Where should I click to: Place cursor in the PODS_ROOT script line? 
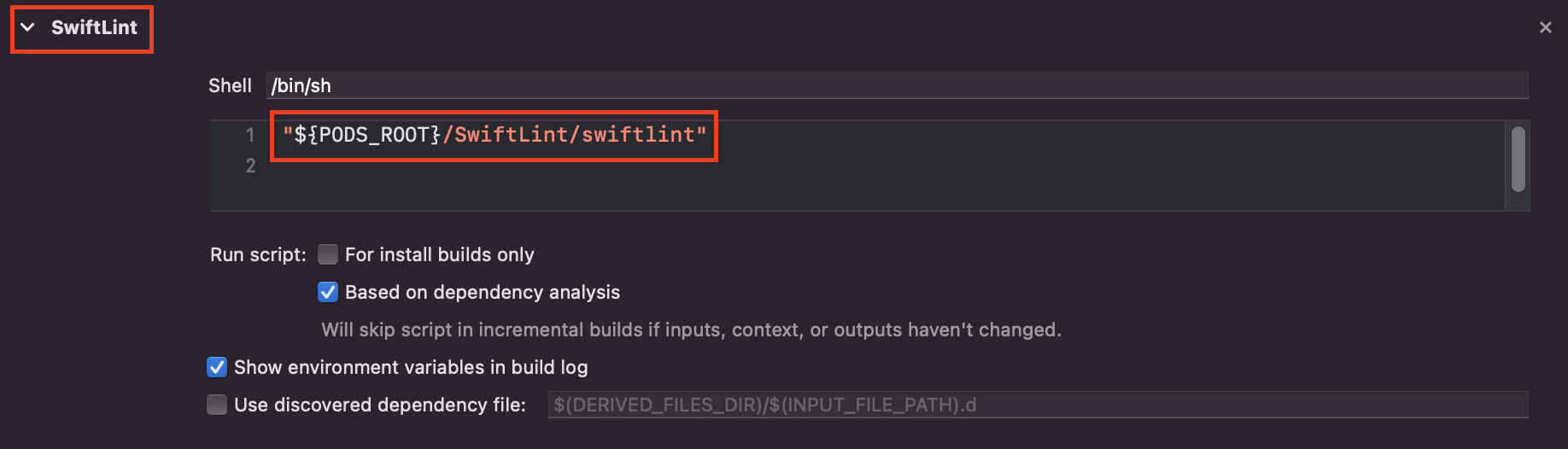[494, 135]
